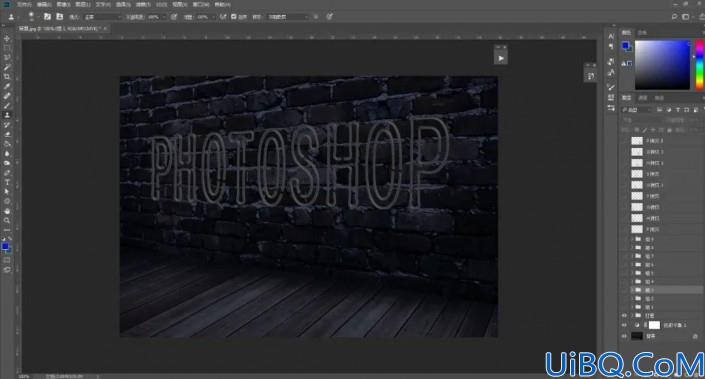
Task: Select the Quick Selection tool
Action: (x=7, y=67)
